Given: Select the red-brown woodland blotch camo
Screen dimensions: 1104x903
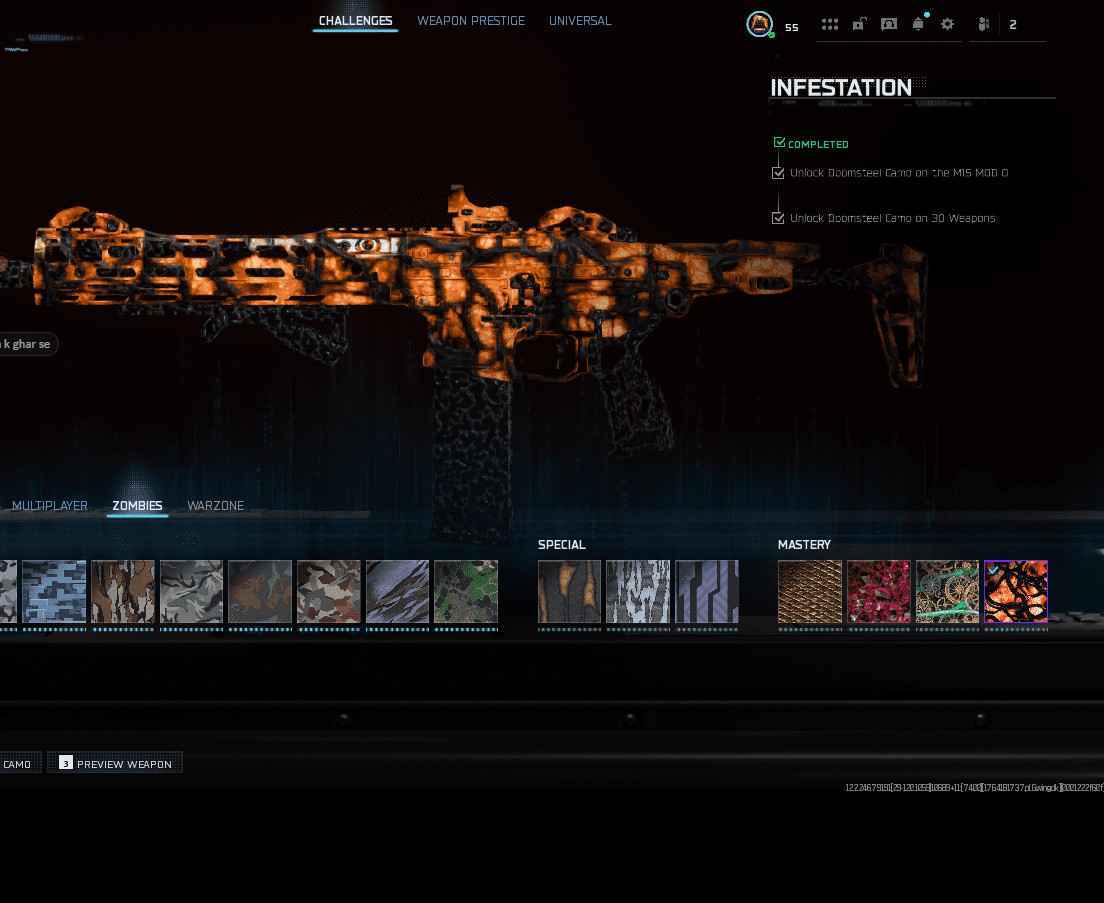Looking at the screenshot, I should (x=329, y=591).
